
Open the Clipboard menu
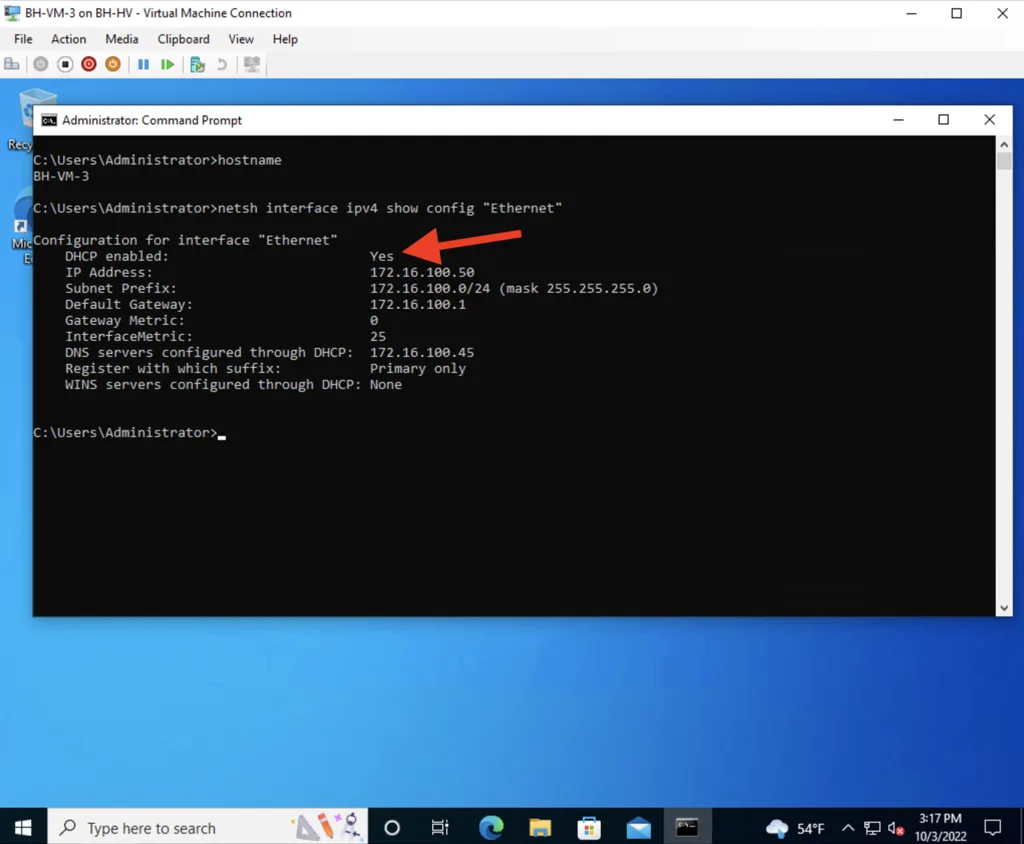(184, 39)
